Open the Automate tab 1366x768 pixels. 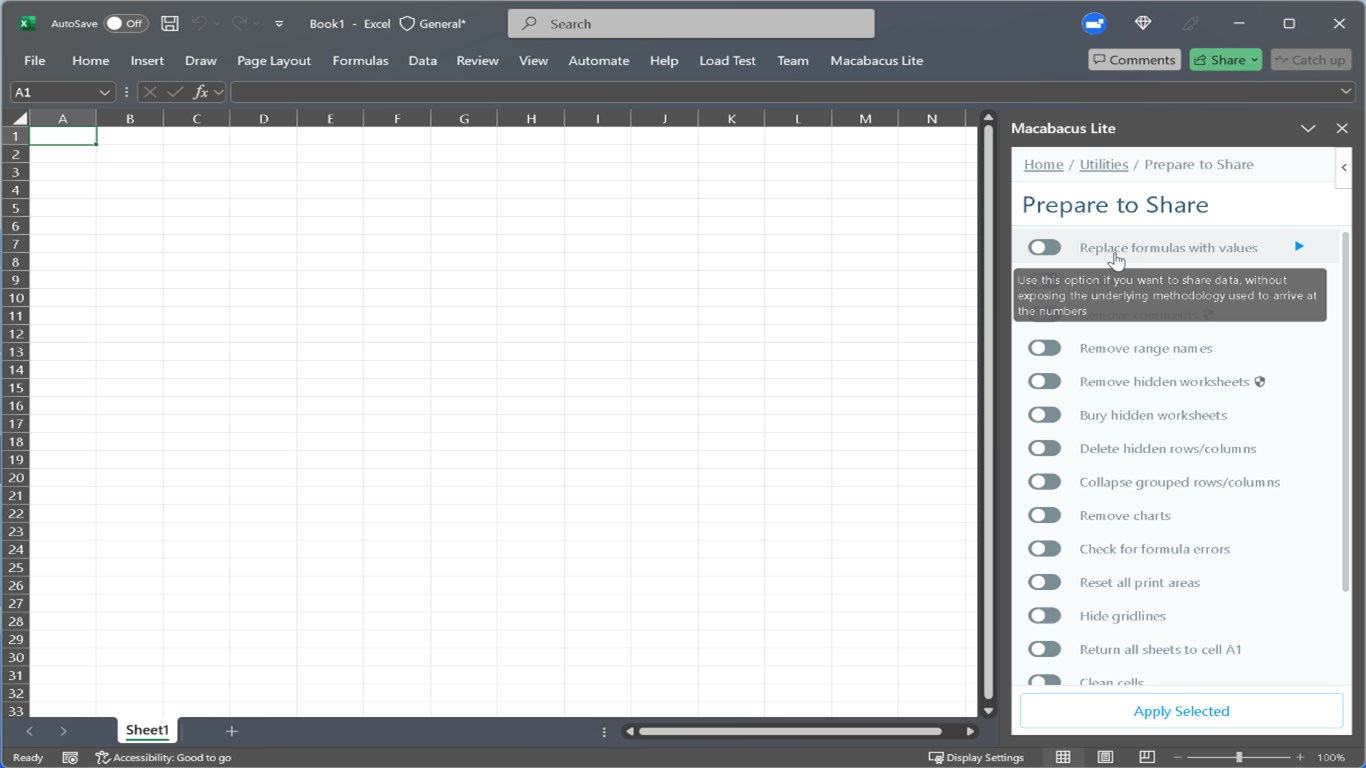(599, 60)
